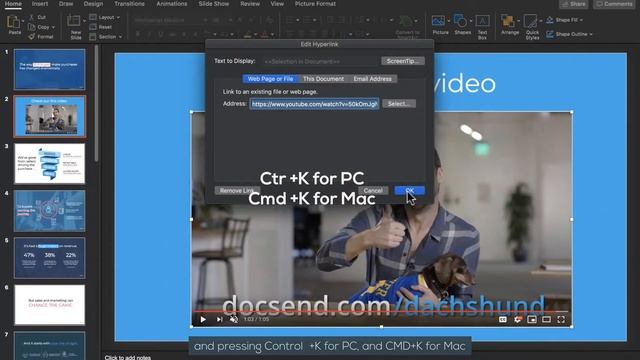Expand the Shape Outline dropdown arrow
The height and width of the screenshot is (360, 640).
click(x=591, y=35)
